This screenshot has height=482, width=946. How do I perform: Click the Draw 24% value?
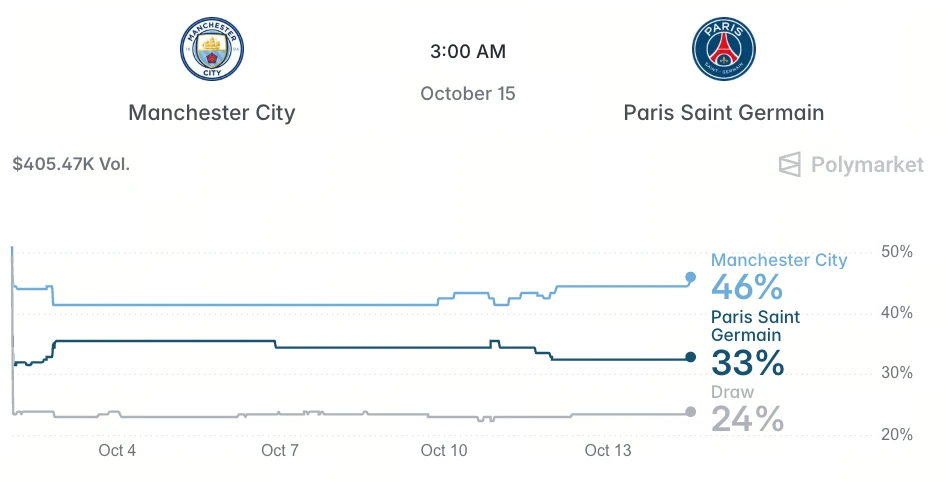pyautogui.click(x=748, y=419)
